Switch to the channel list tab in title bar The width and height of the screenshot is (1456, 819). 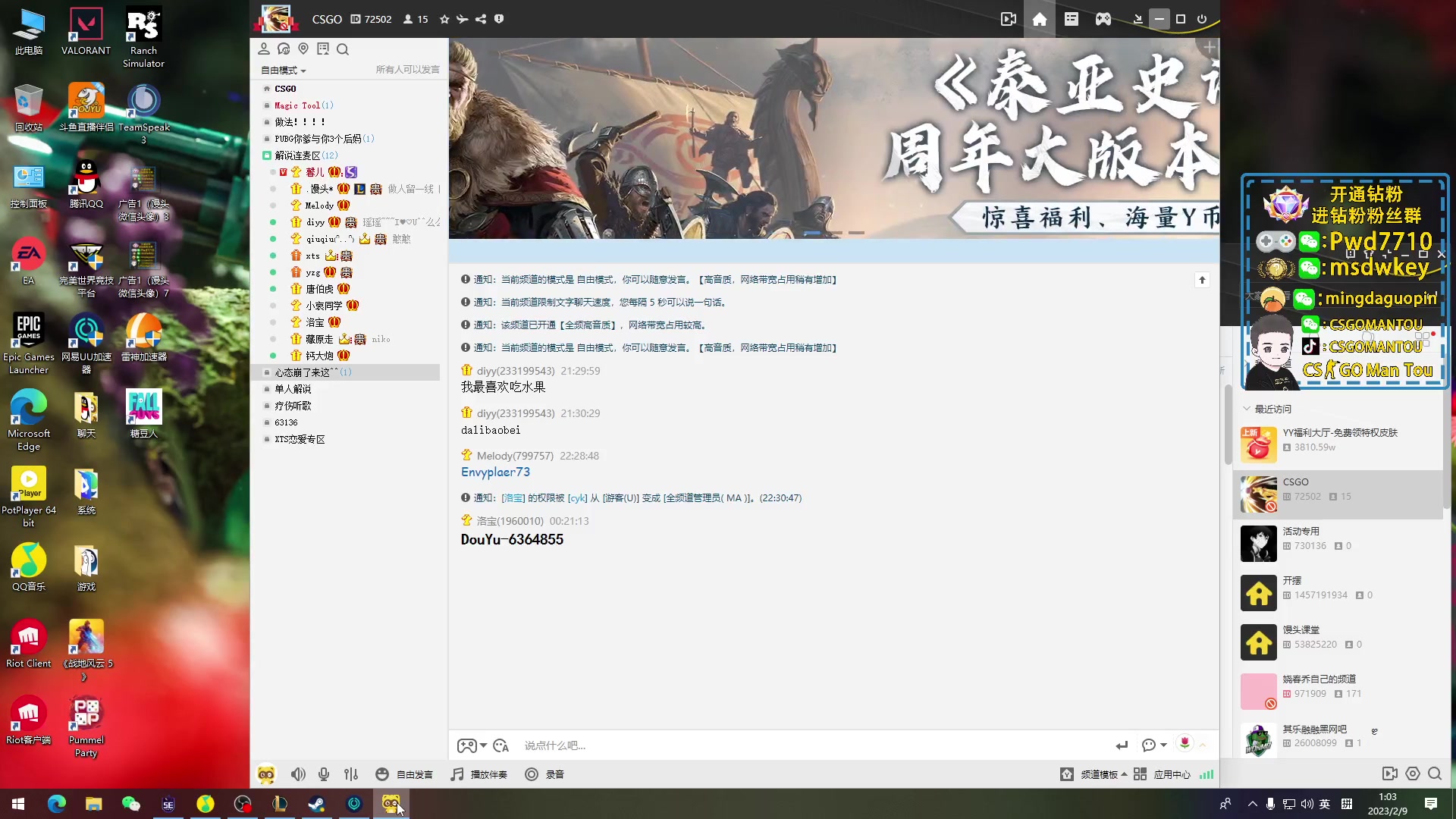click(x=1071, y=19)
